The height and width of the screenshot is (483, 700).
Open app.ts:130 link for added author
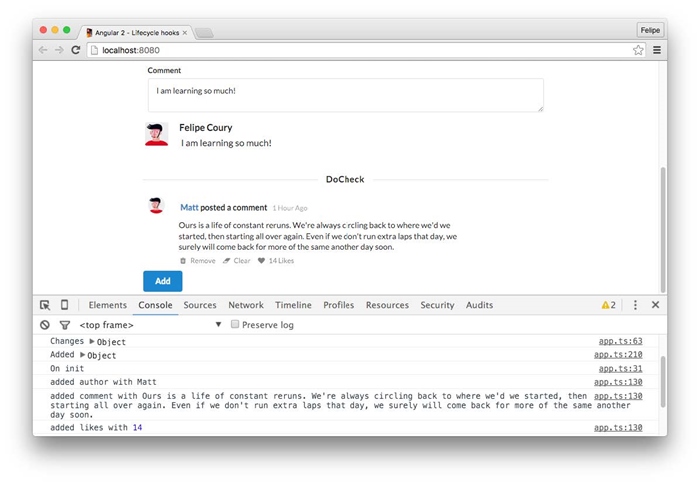[x=618, y=382]
